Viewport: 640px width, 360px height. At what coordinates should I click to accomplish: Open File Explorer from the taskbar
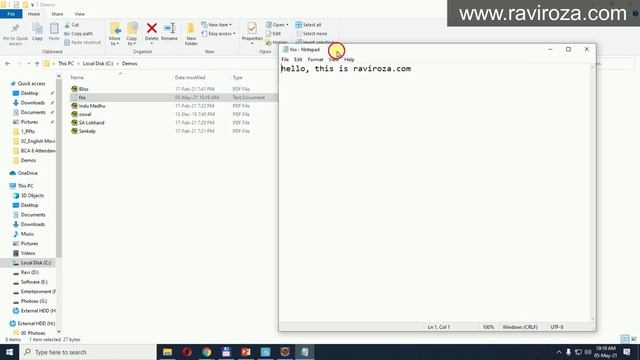tap(167, 352)
